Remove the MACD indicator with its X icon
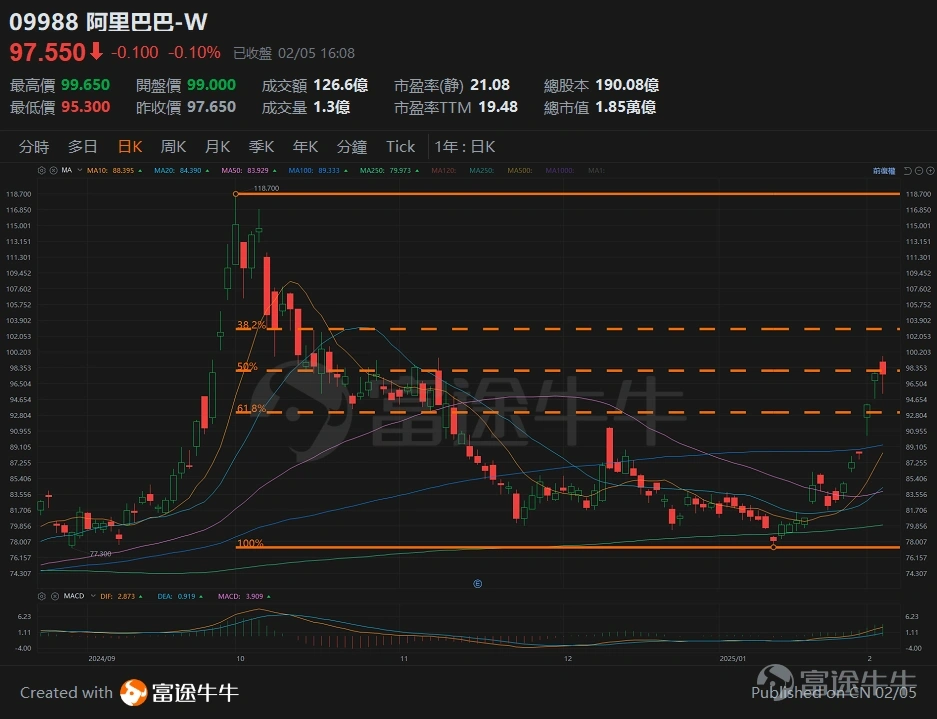This screenshot has width=937, height=719. click(x=54, y=596)
